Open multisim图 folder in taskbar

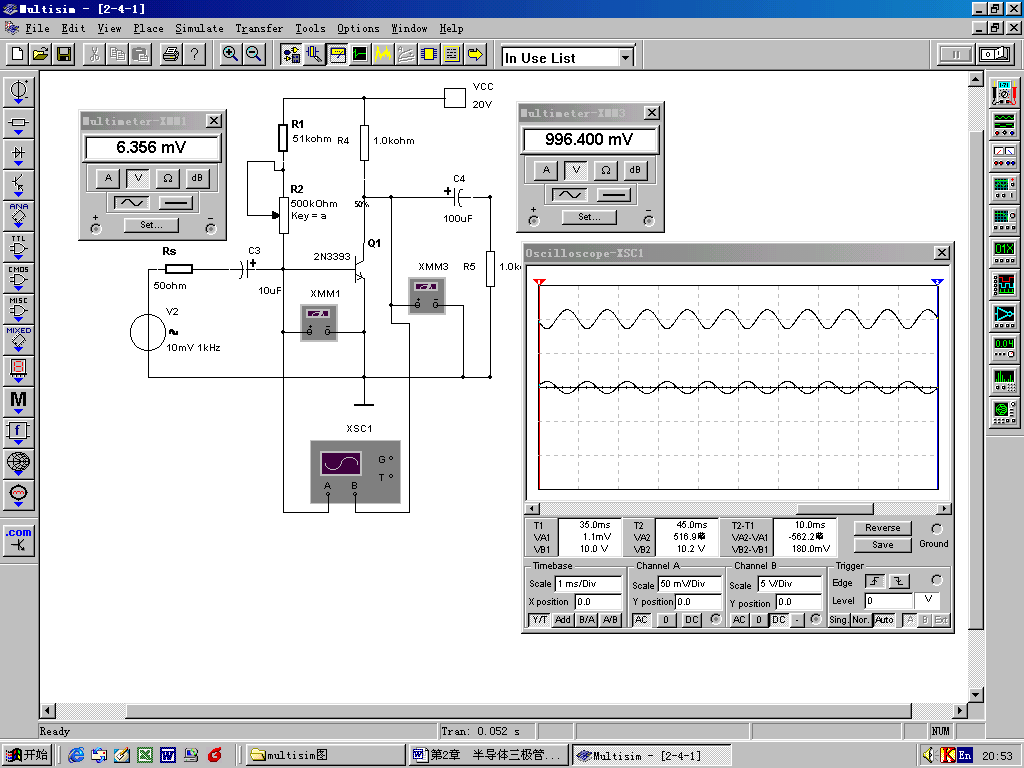[325, 755]
